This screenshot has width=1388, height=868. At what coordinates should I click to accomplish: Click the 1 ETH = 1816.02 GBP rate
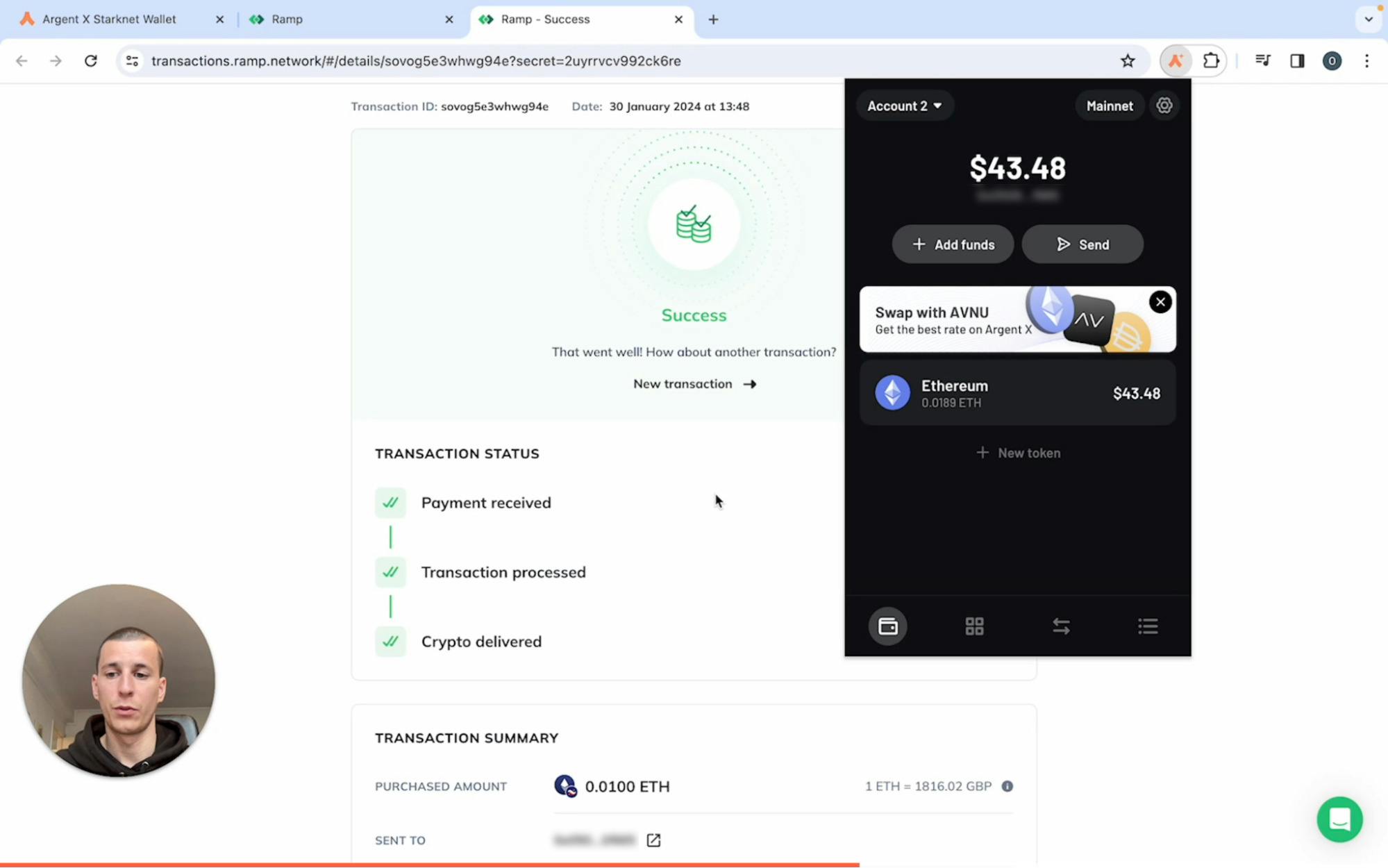928,786
